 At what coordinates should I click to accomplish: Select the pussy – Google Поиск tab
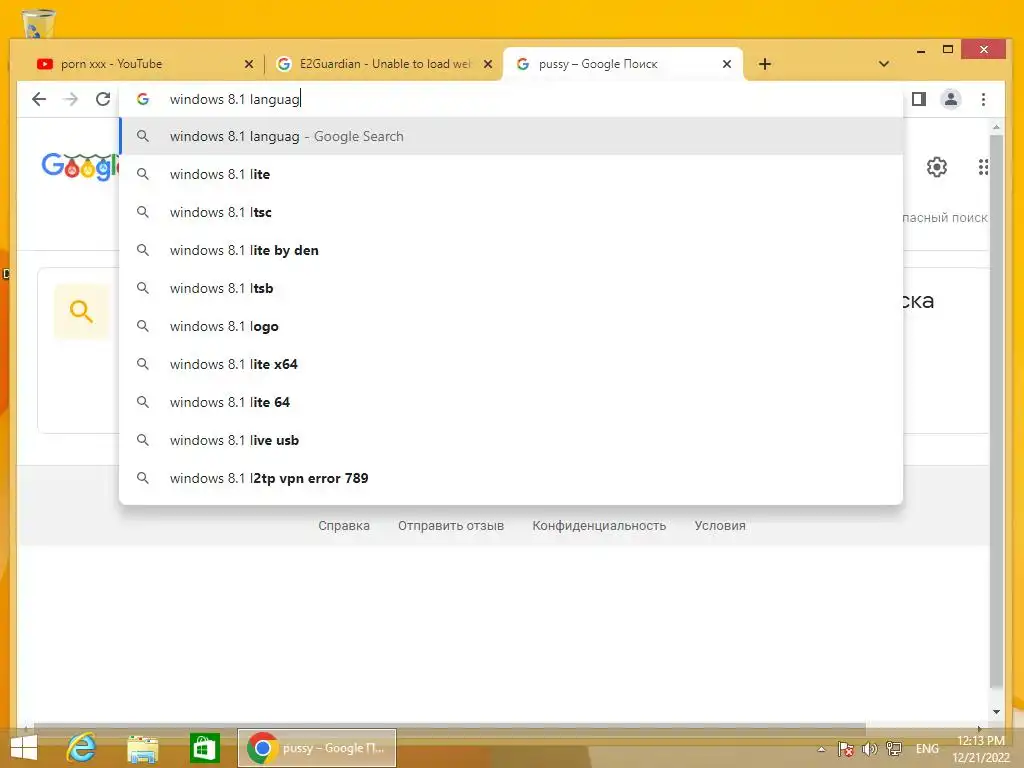[x=622, y=64]
